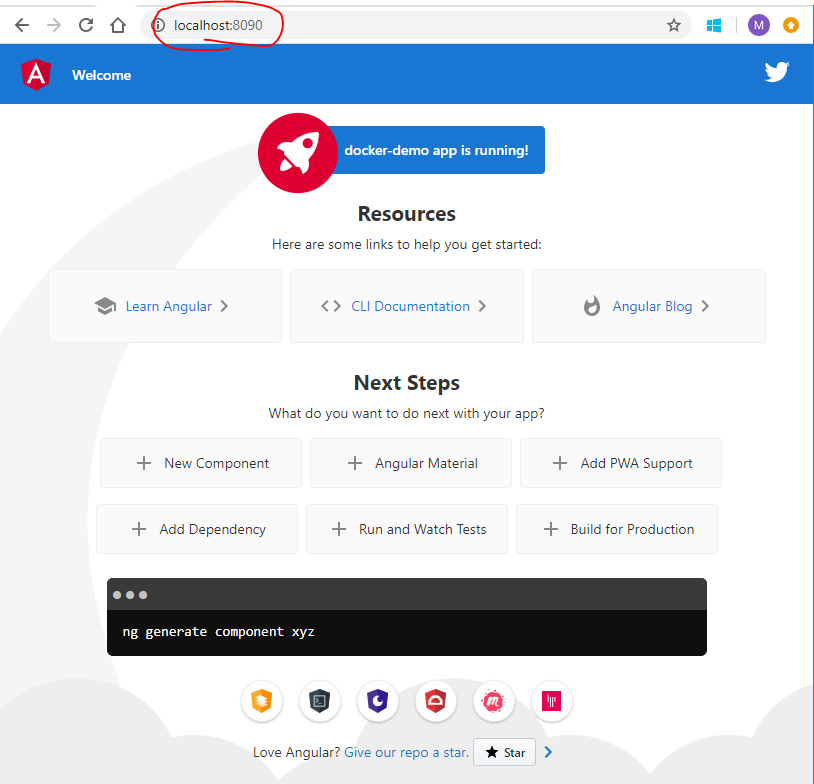
Task: Select the Add PWA Support card
Action: click(x=621, y=463)
